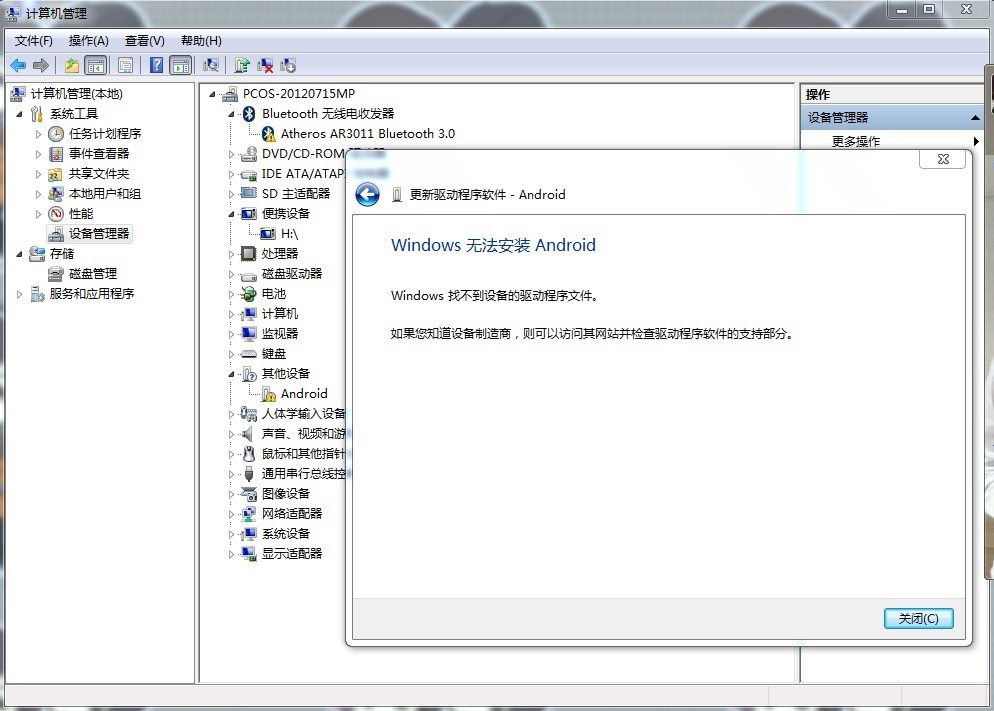994x711 pixels.
Task: Open the 文件(F) menu
Action: [34, 41]
